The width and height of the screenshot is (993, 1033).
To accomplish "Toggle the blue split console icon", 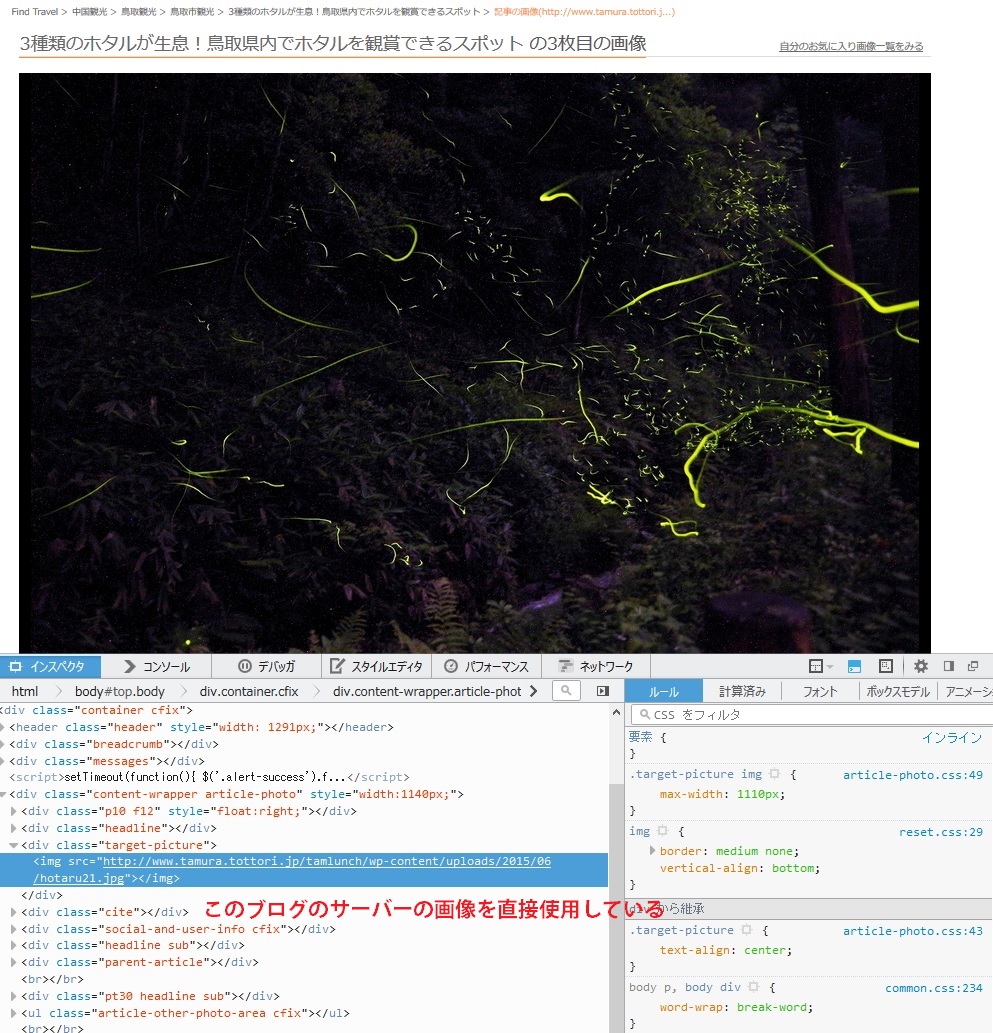I will click(x=854, y=666).
